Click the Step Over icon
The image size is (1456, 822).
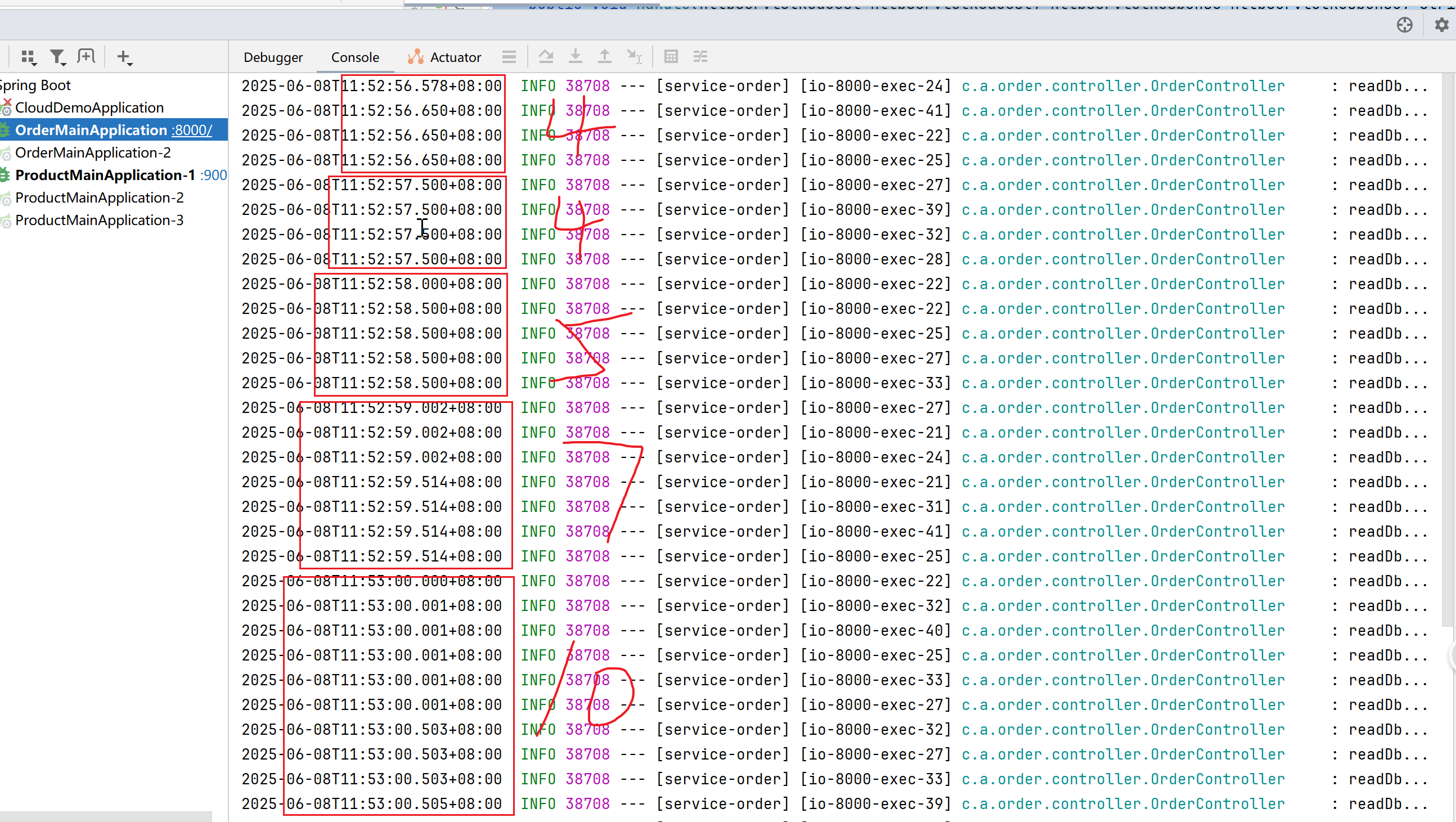tap(545, 56)
